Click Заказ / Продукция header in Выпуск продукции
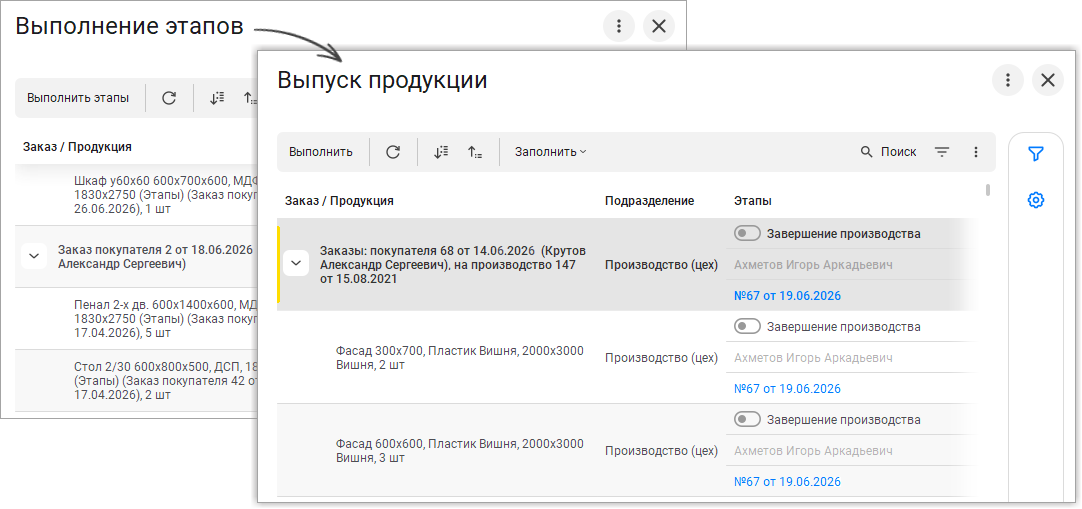 [340, 201]
